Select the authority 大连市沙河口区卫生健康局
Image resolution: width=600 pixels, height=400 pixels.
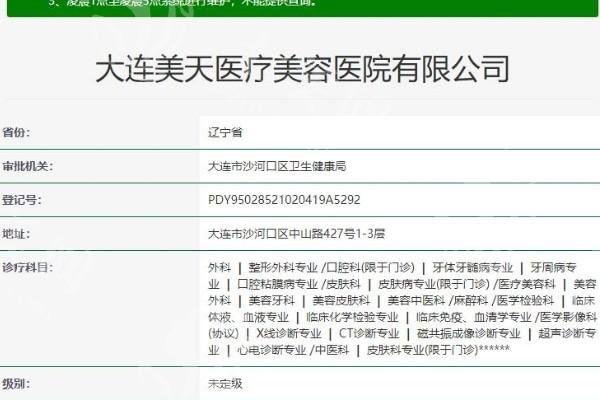point(277,166)
